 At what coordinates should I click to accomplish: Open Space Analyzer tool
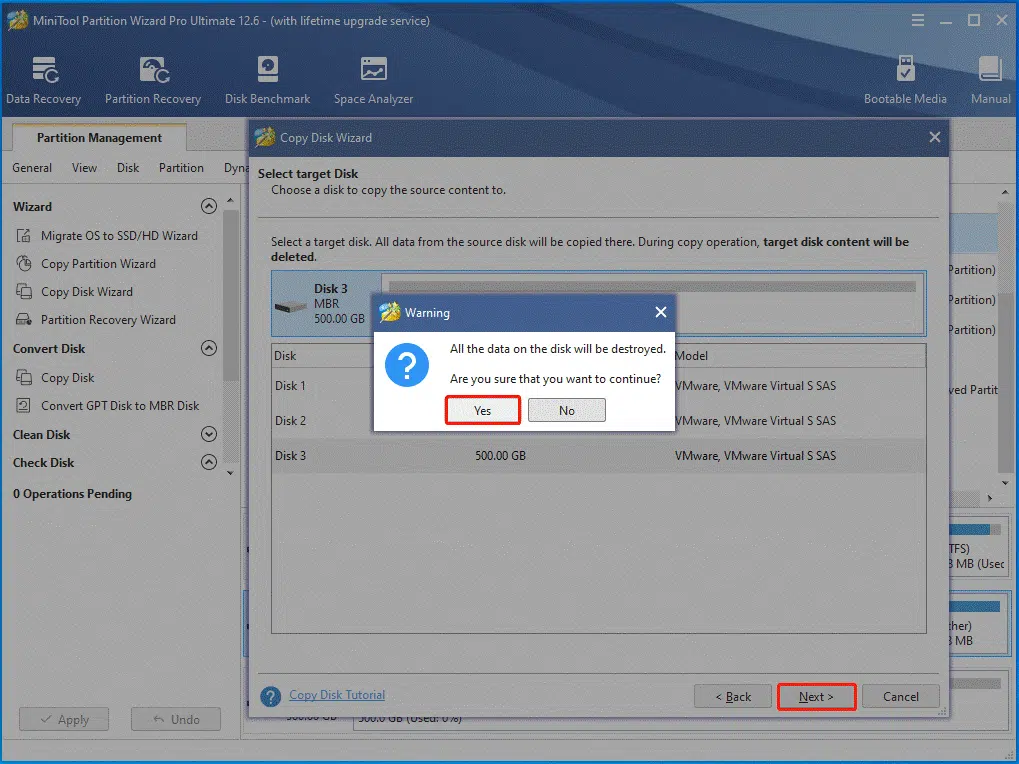pyautogui.click(x=373, y=70)
